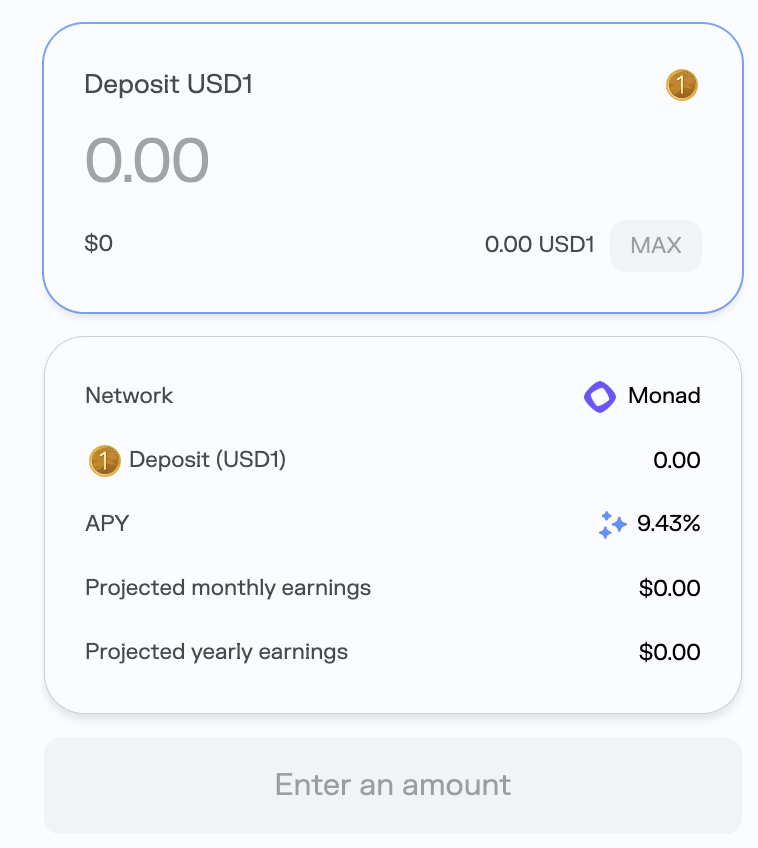Click the USD1 coin icon in deposit header

(681, 86)
